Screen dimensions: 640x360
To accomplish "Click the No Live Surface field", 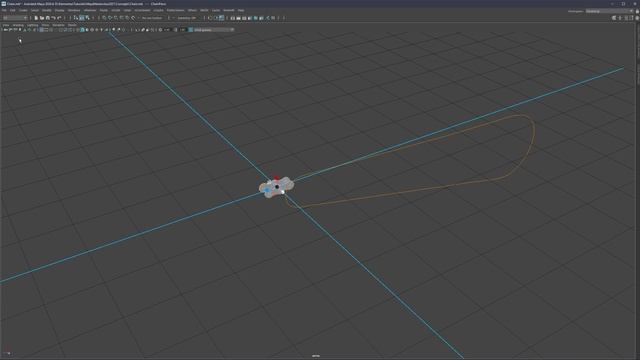I will [153, 18].
